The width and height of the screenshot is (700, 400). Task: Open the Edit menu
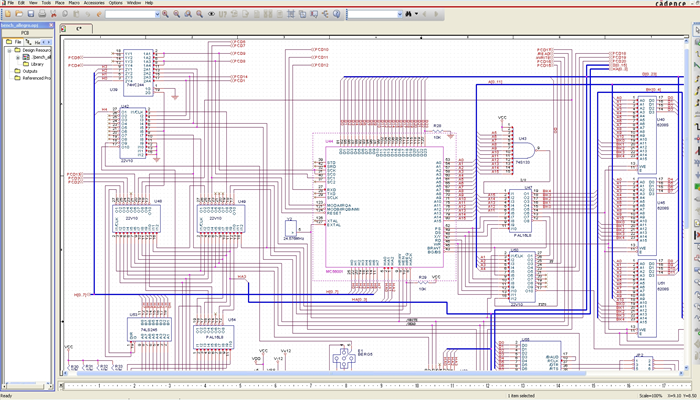21,3
